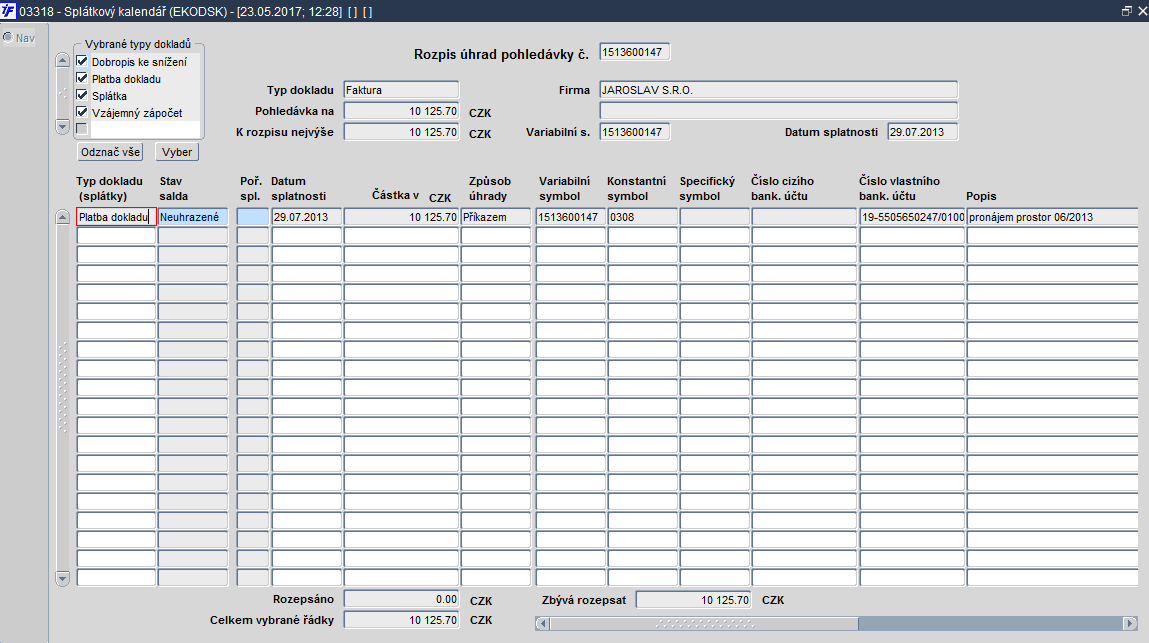
Task: Click the Neuhrazené balance status cell
Action: 193,217
